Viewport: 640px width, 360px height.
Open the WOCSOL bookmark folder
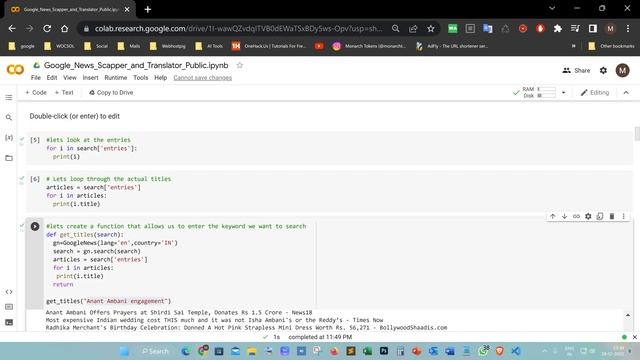60,46
